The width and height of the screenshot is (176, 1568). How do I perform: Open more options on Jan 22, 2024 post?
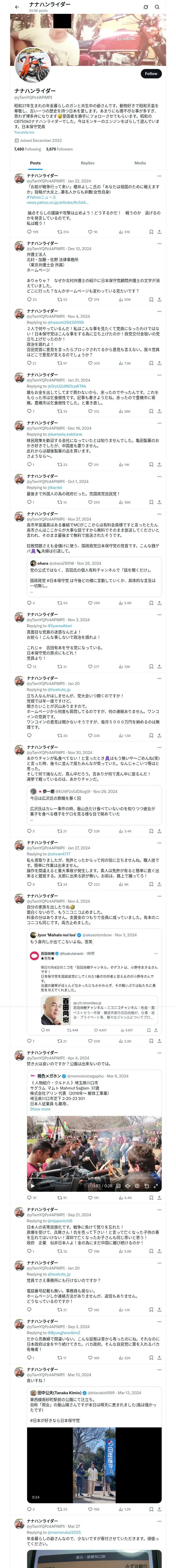pyautogui.click(x=160, y=175)
